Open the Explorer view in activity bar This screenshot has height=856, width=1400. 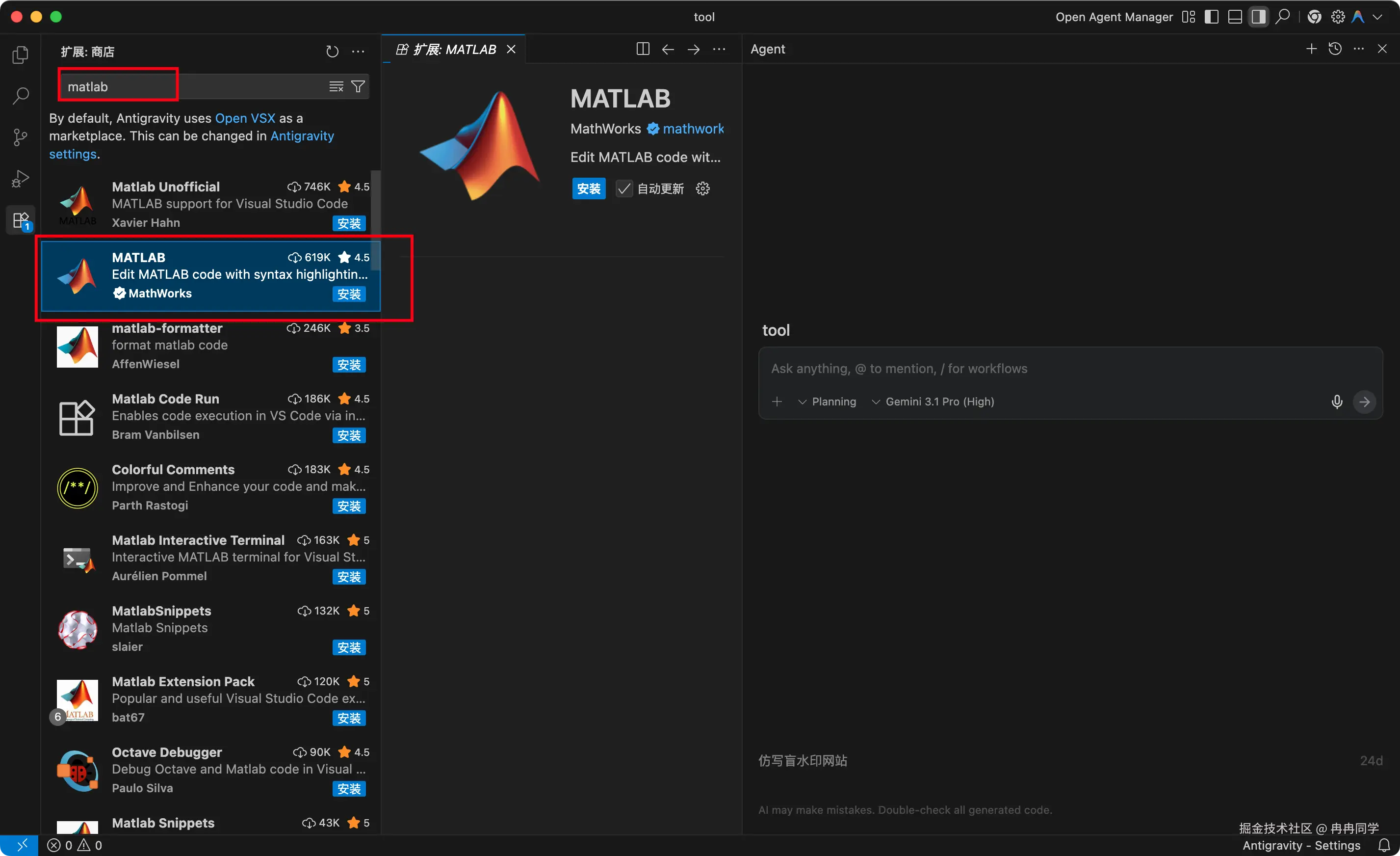tap(21, 54)
